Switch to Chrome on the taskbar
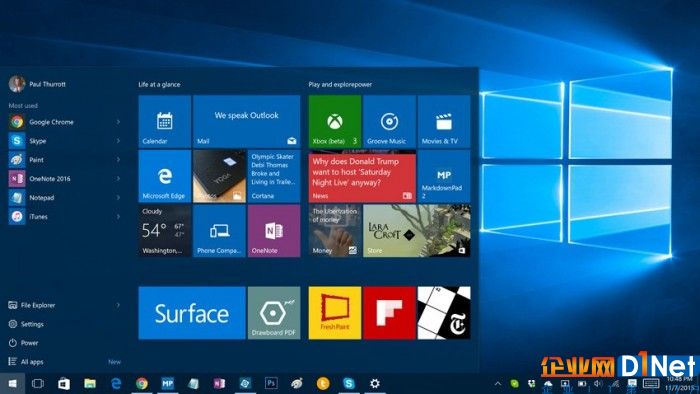Screen dimensions: 700x394 142,383
